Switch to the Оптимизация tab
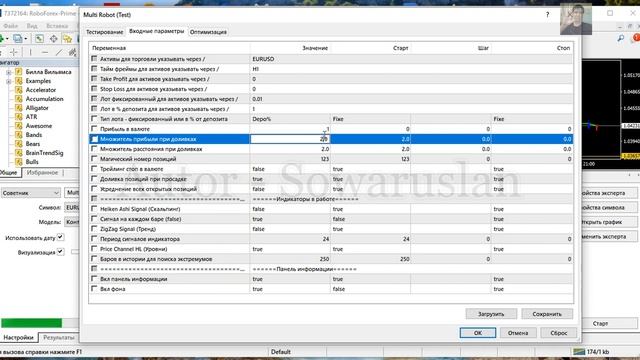The image size is (640, 360). (208, 32)
